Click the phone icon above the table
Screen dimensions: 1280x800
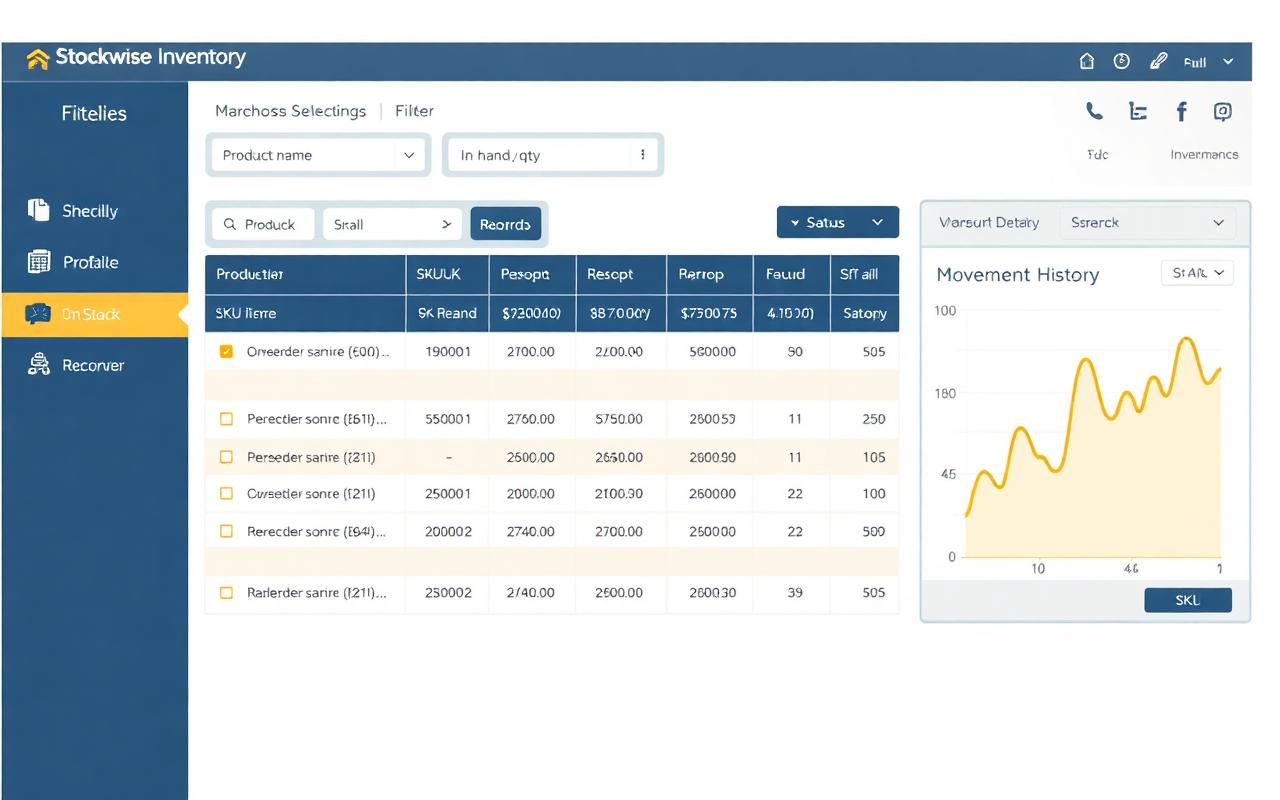1094,112
